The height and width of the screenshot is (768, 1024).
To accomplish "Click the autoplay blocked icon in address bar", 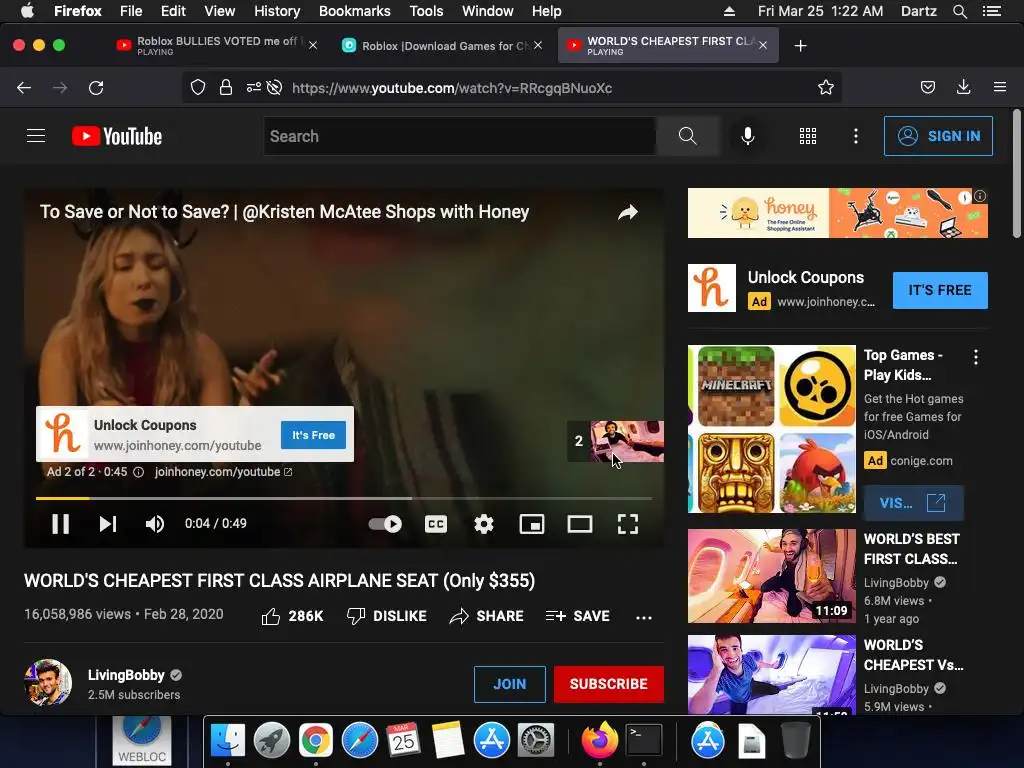I will (275, 88).
